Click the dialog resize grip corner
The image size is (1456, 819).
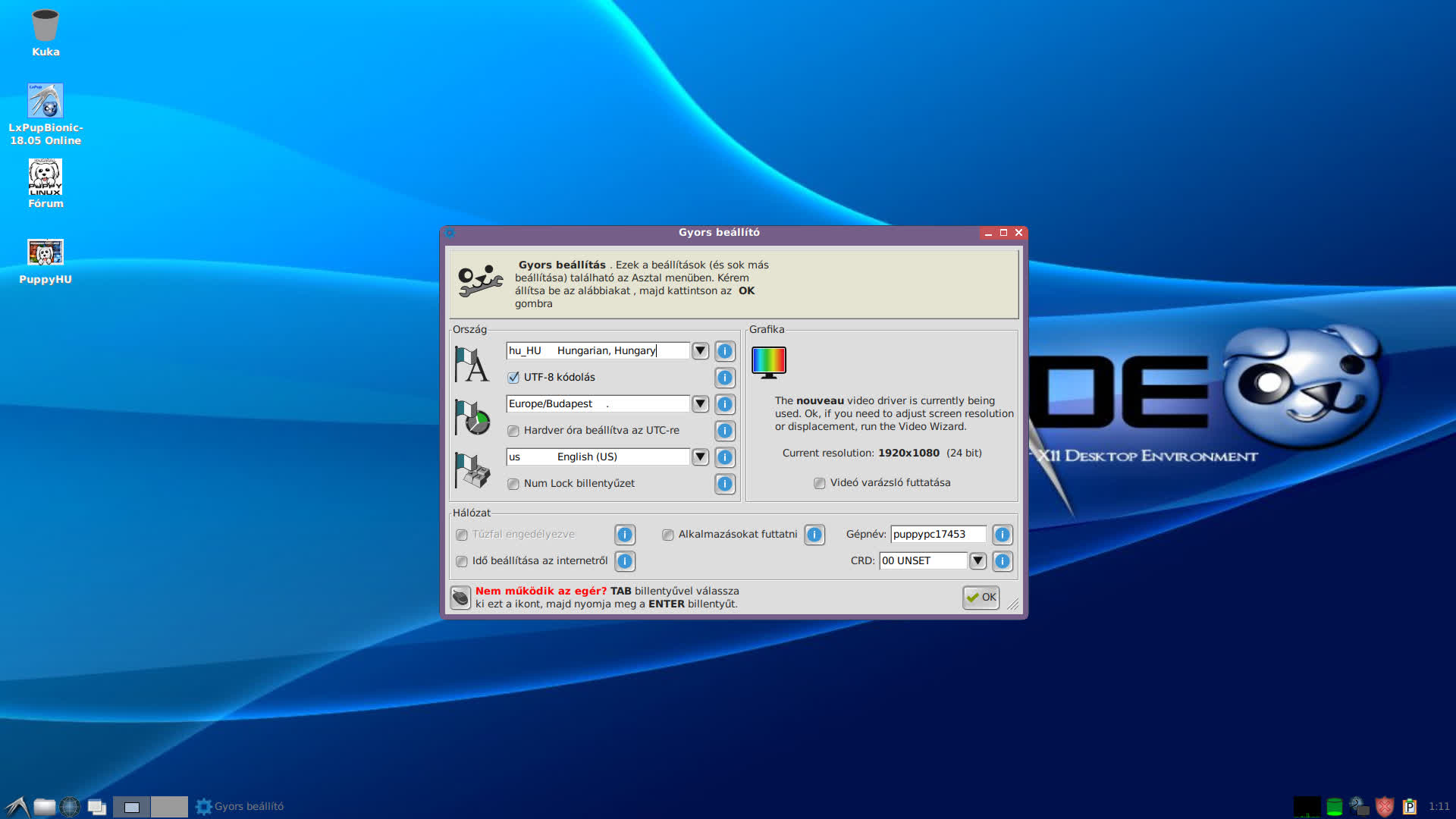1013,604
